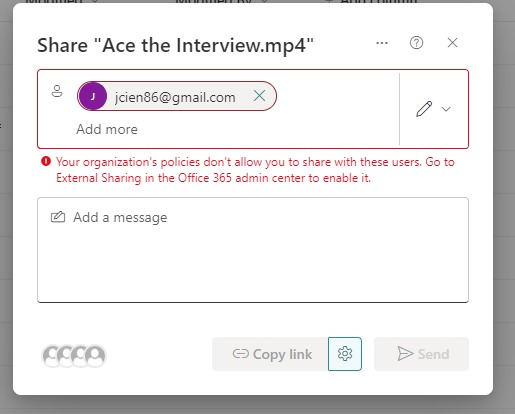The width and height of the screenshot is (515, 414).
Task: Open the shared-with avatars group
Action: click(x=74, y=356)
